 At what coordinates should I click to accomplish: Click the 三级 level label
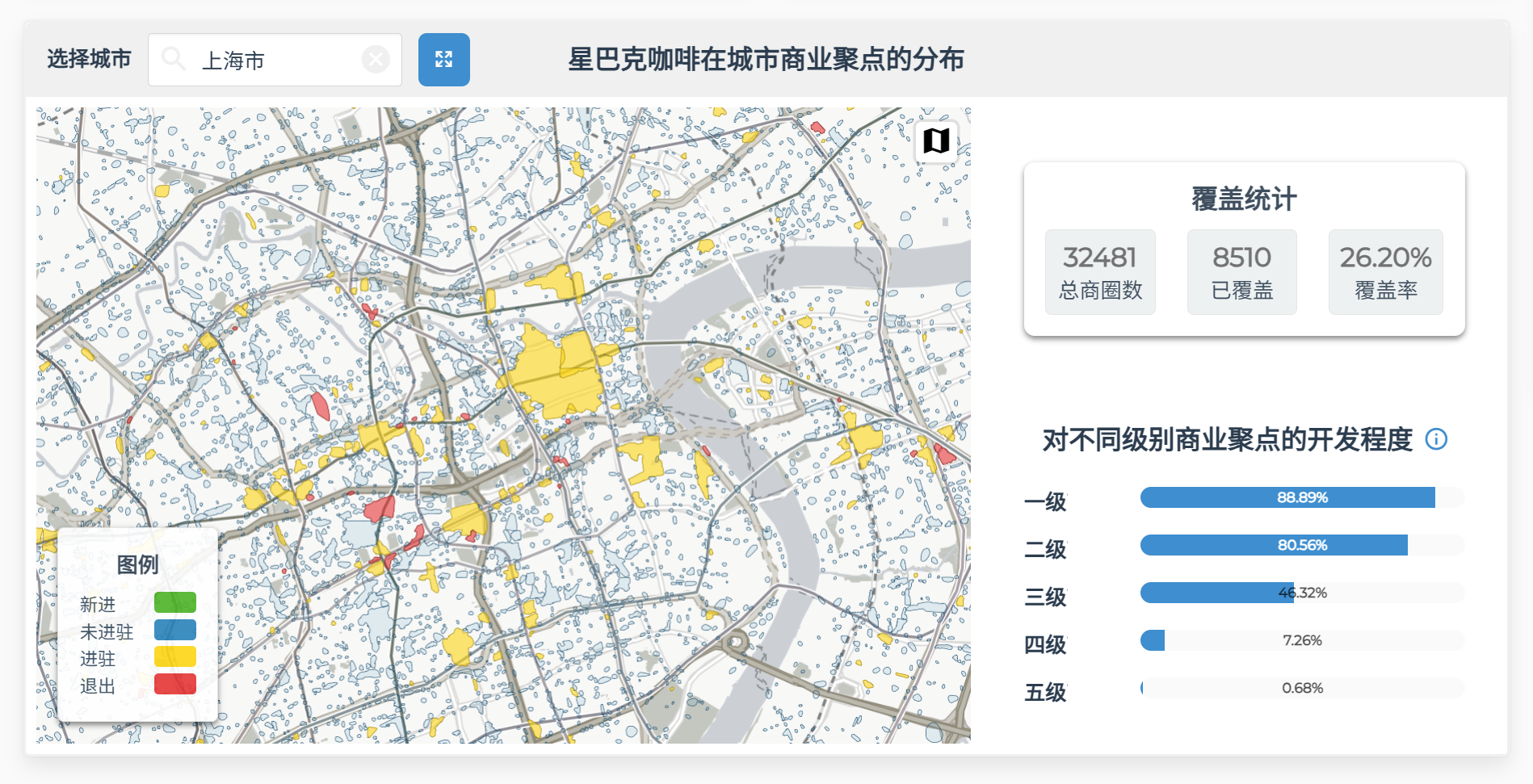pos(1045,597)
